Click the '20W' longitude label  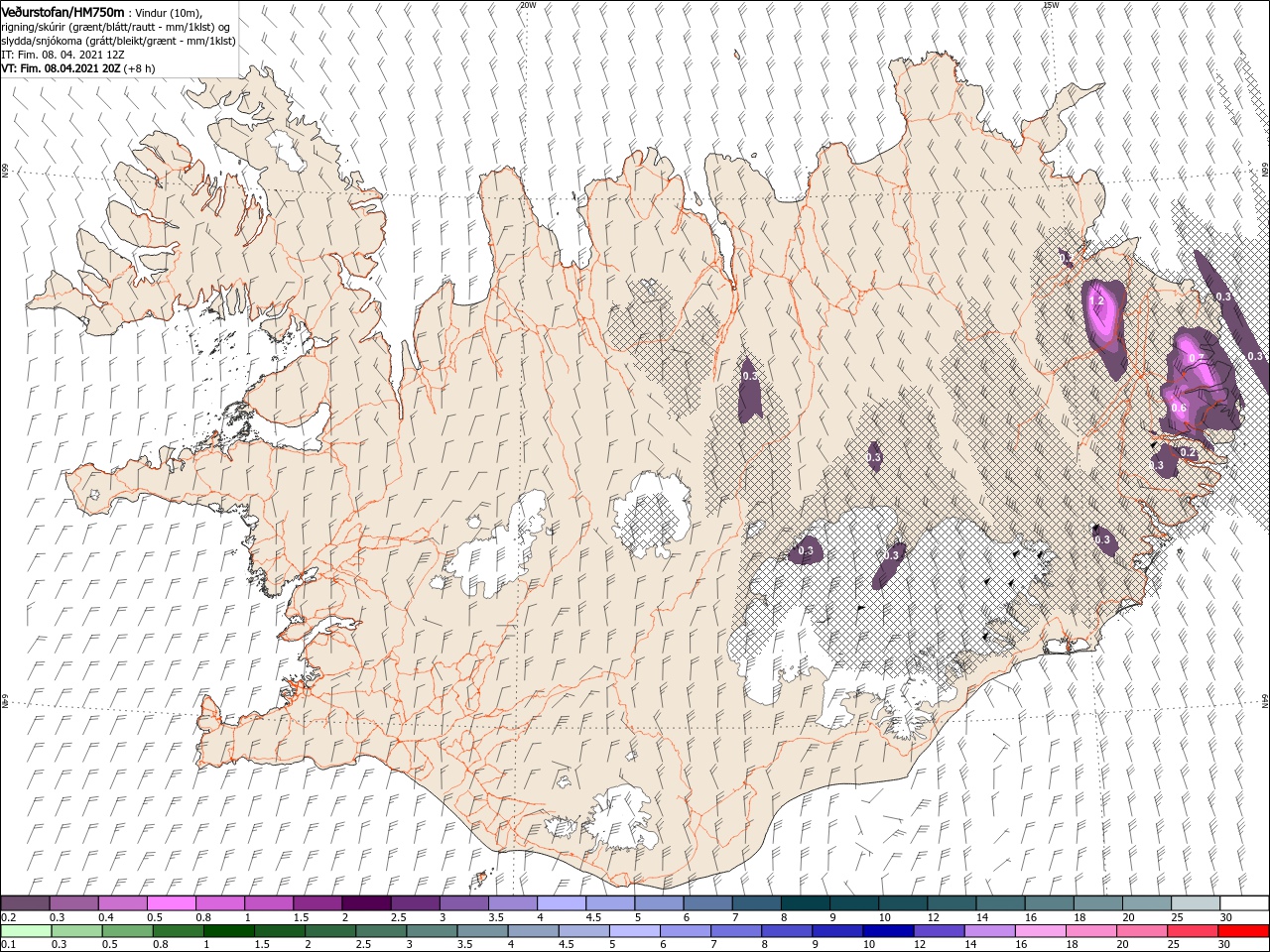[528, 5]
